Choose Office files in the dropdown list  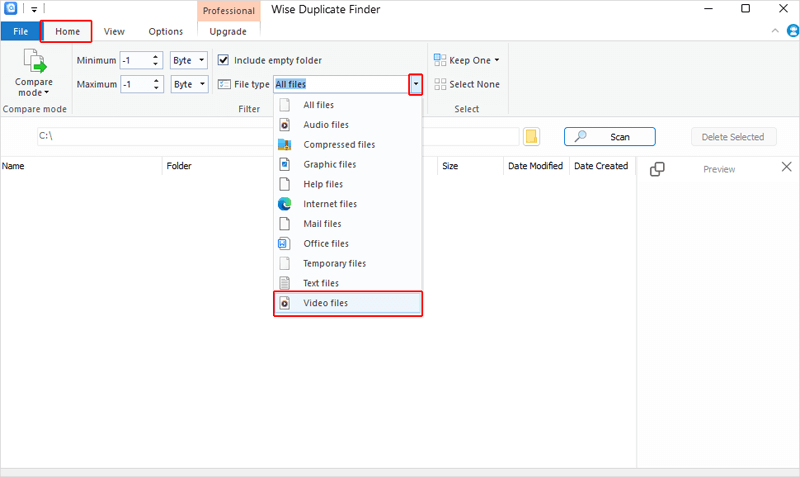(x=348, y=244)
